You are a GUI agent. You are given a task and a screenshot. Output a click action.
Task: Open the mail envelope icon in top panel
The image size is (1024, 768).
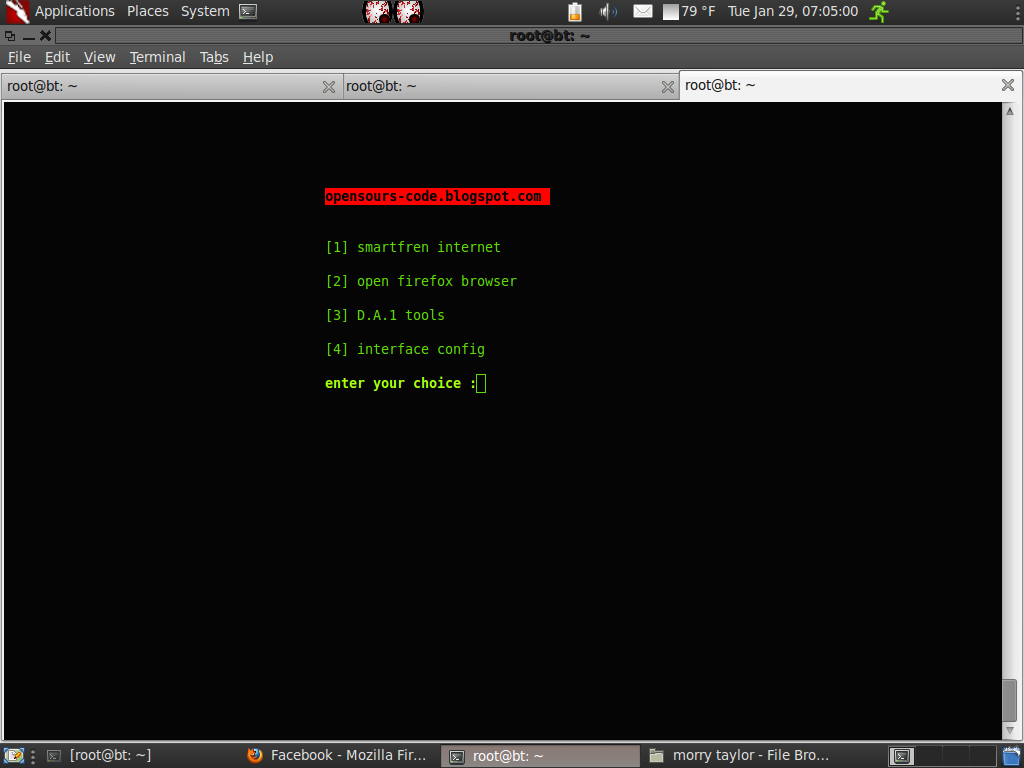[x=641, y=11]
